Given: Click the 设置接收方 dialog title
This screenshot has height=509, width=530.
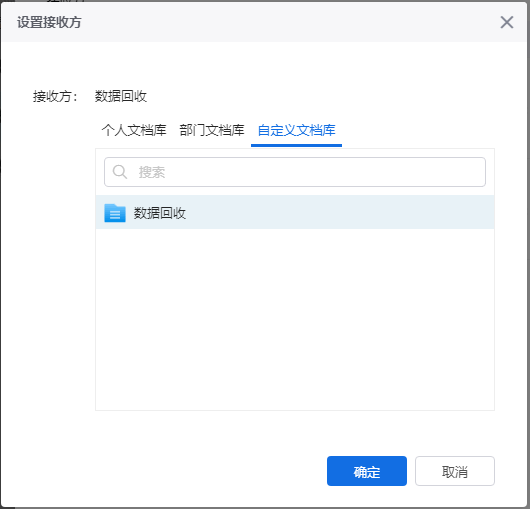Looking at the screenshot, I should [x=49, y=22].
